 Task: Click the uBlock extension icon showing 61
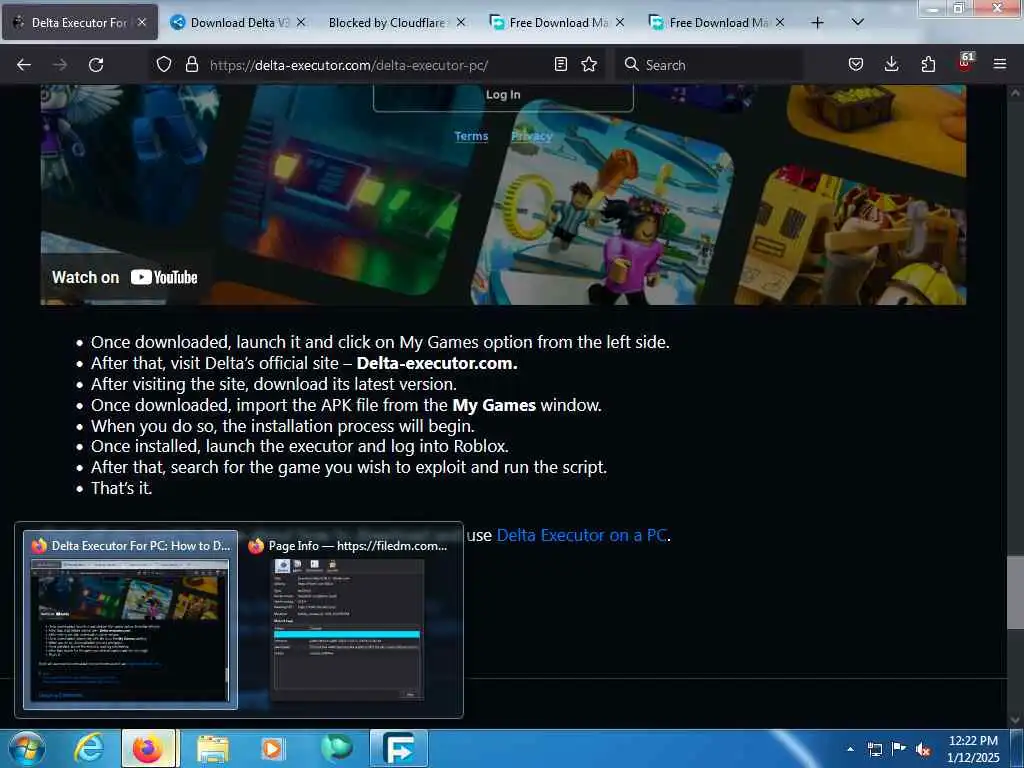[x=965, y=63]
